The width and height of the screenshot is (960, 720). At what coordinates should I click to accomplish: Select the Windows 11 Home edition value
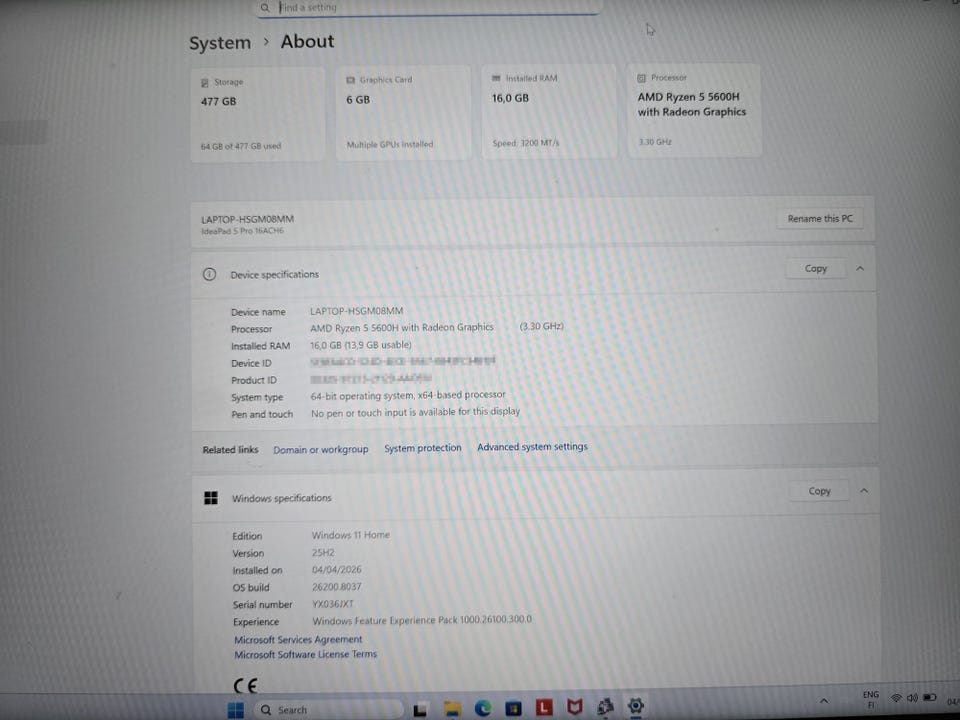pos(351,534)
